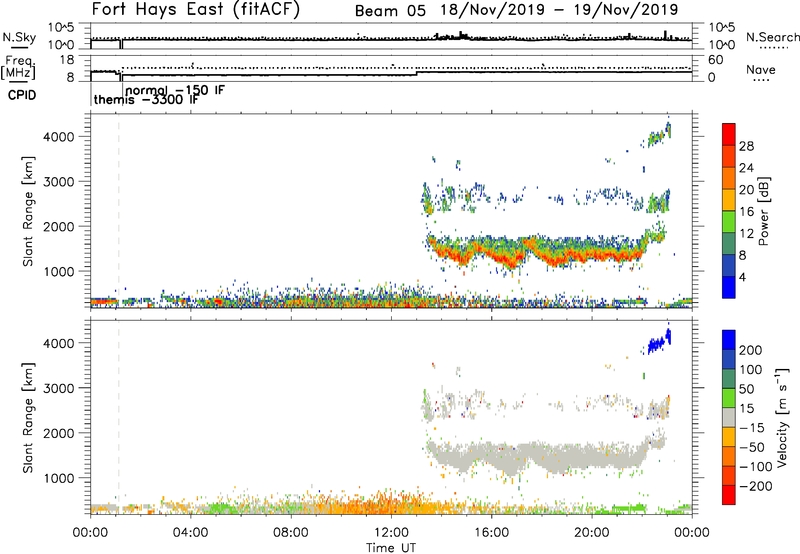Click the blue bottom of the power colorbar
800x554 pixels.
[x=729, y=287]
